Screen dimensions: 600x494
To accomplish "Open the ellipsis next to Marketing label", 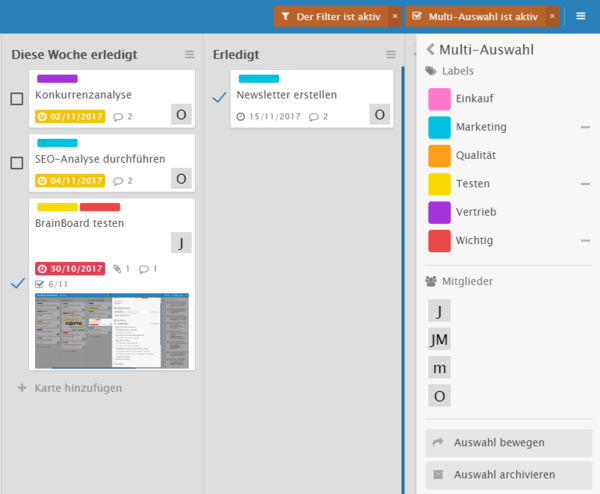I will coord(585,127).
